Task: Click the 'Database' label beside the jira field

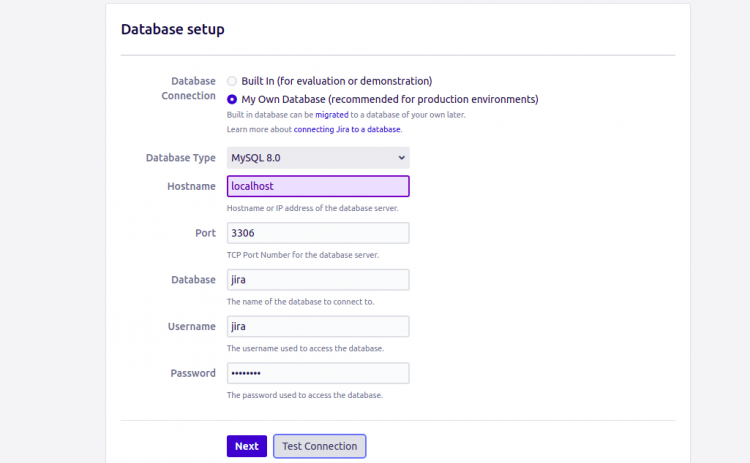Action: (x=193, y=280)
